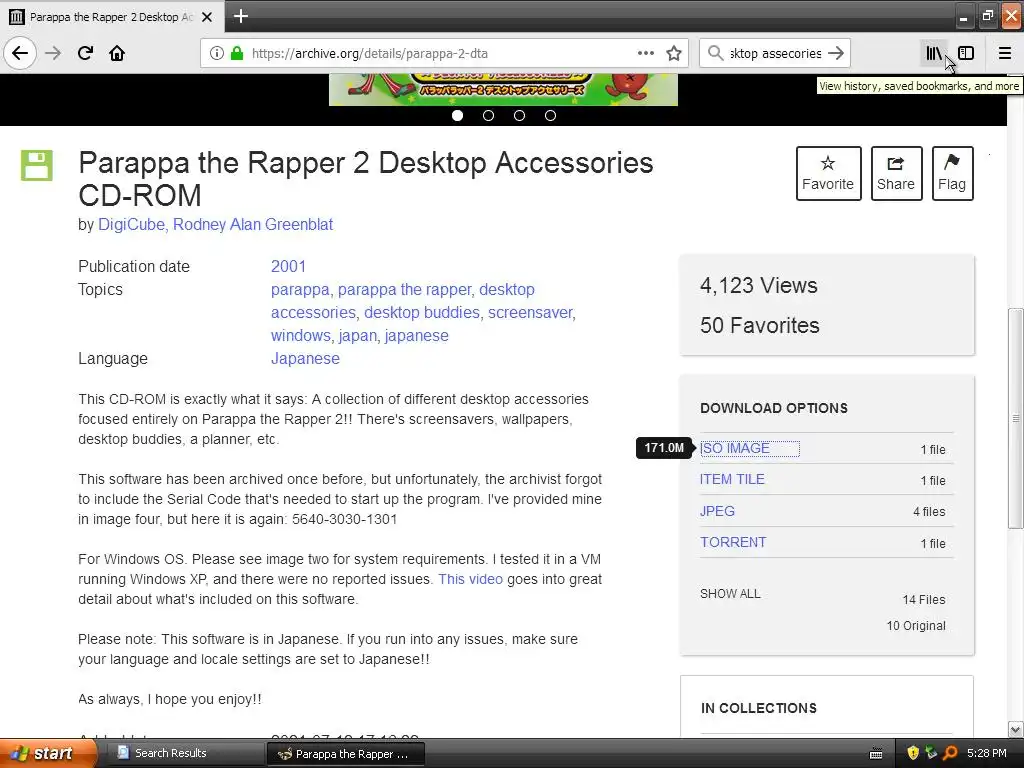The image size is (1024, 768).
Task: Click the network connection tray icon
Action: click(931, 754)
